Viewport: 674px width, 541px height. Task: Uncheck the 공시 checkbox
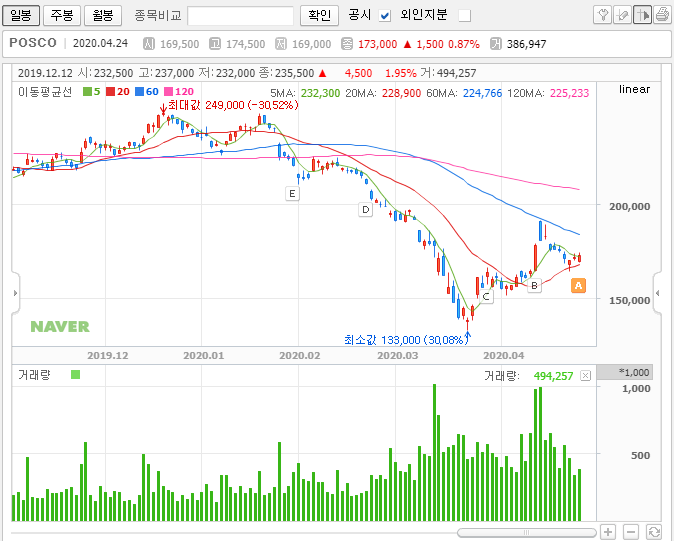385,16
